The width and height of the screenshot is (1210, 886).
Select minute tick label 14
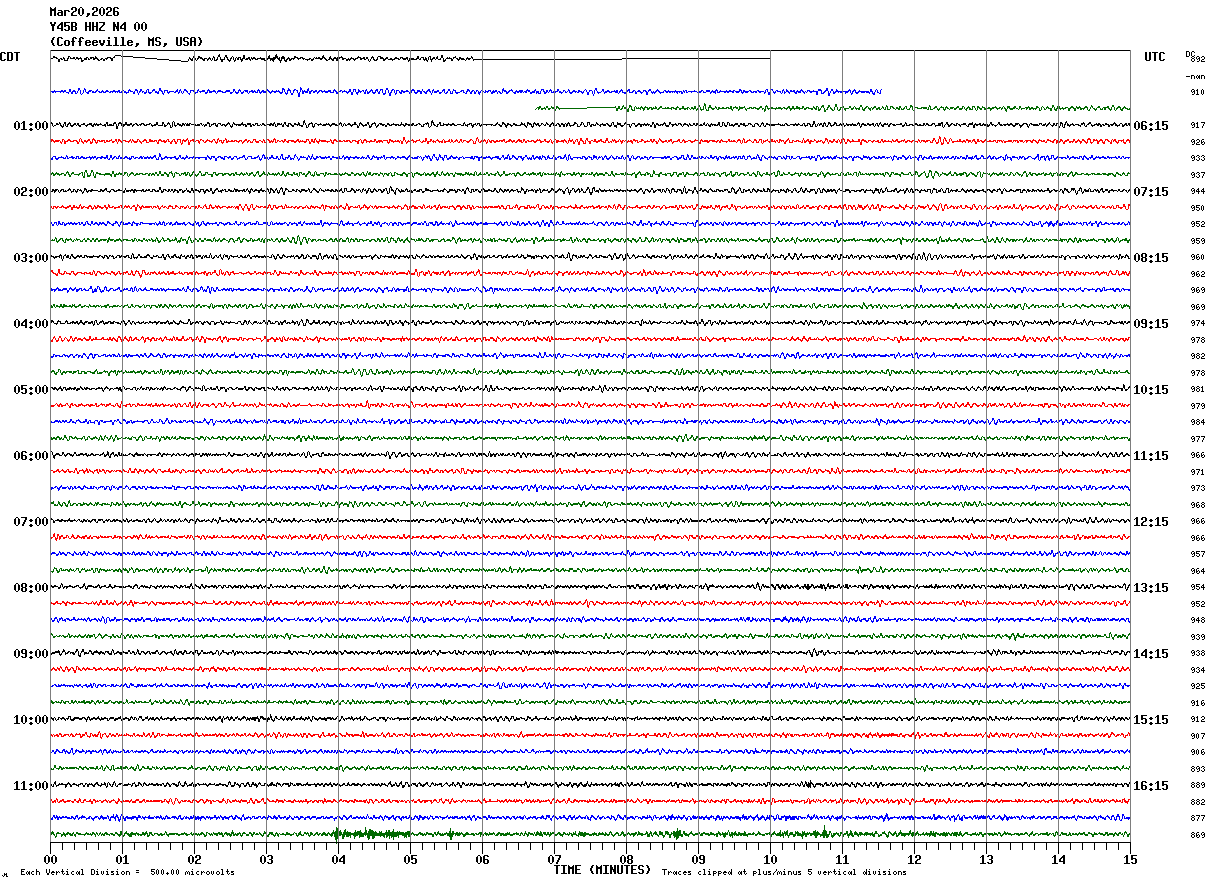click(x=1058, y=859)
